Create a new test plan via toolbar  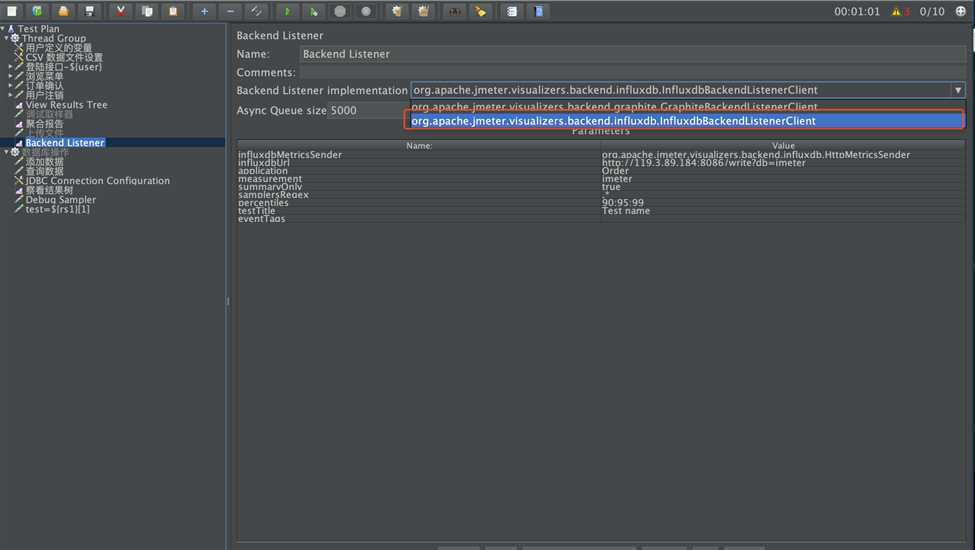[x=11, y=11]
